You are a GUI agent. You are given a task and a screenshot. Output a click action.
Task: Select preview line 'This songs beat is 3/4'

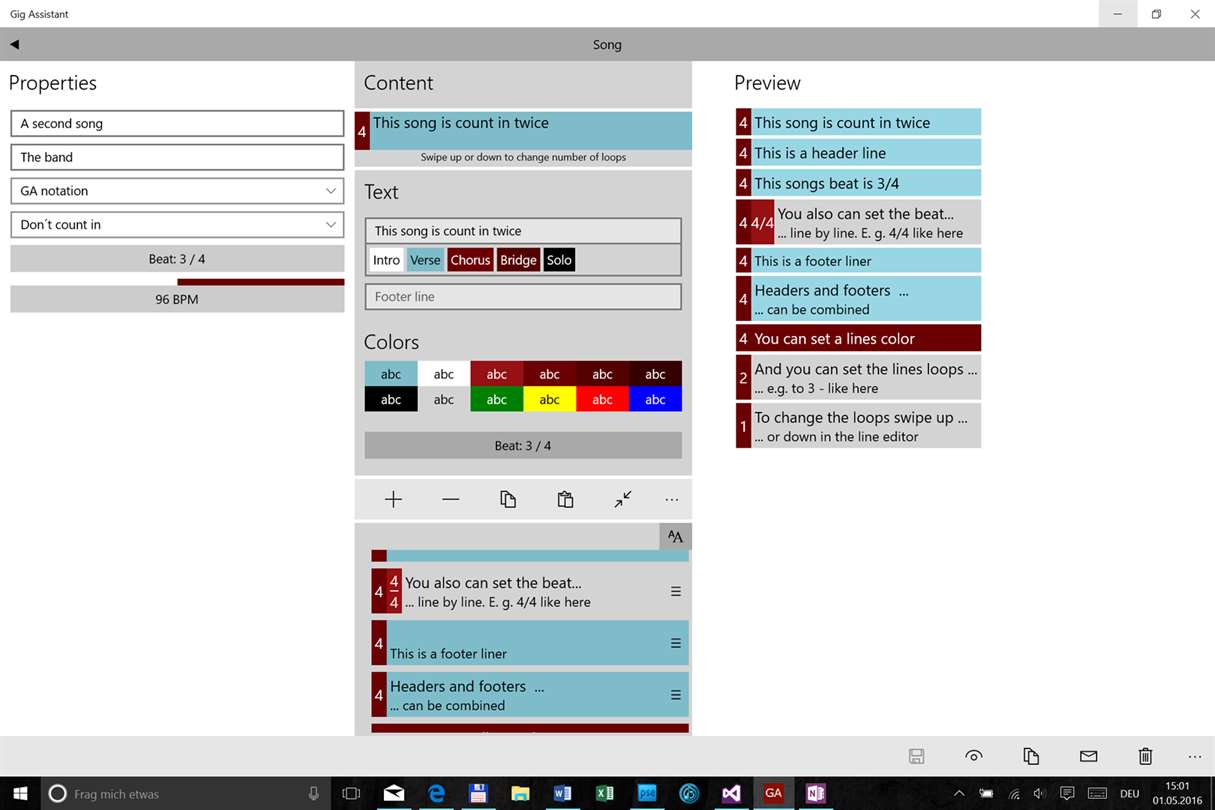[x=858, y=183]
